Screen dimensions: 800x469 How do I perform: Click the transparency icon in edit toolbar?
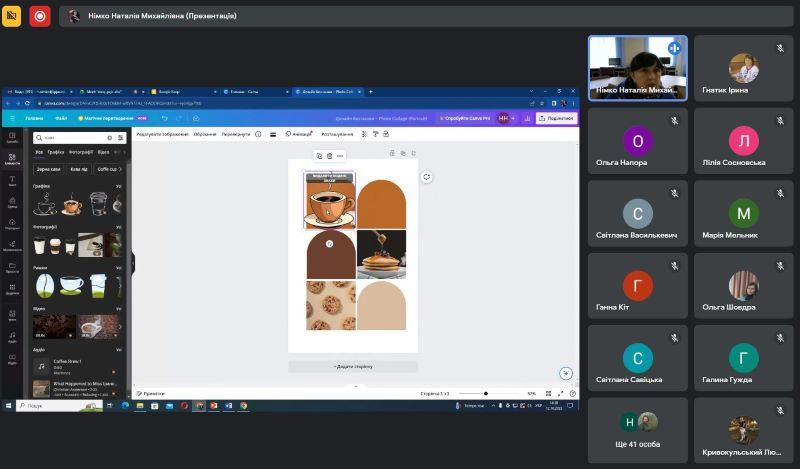[x=364, y=134]
